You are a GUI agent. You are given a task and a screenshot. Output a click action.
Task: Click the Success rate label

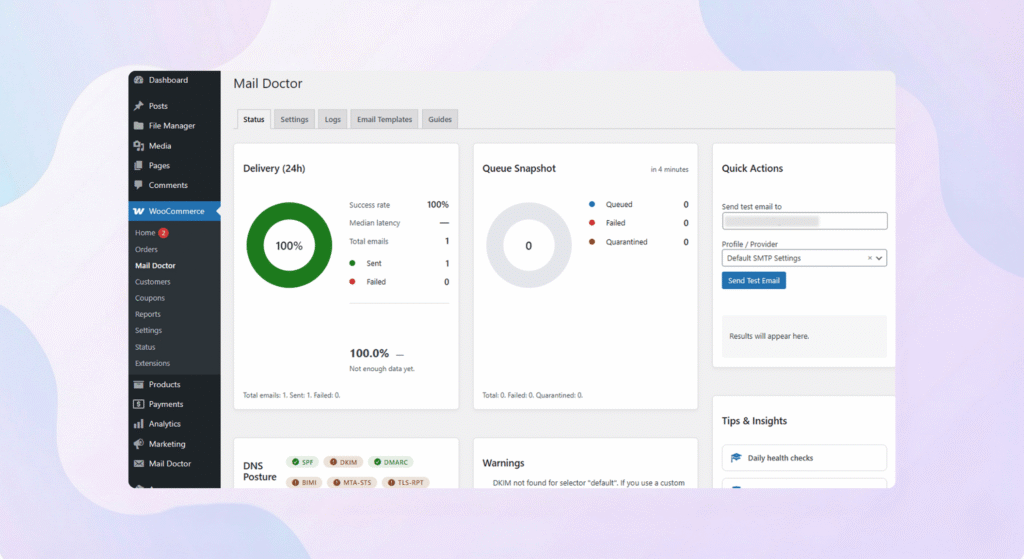pyautogui.click(x=369, y=205)
